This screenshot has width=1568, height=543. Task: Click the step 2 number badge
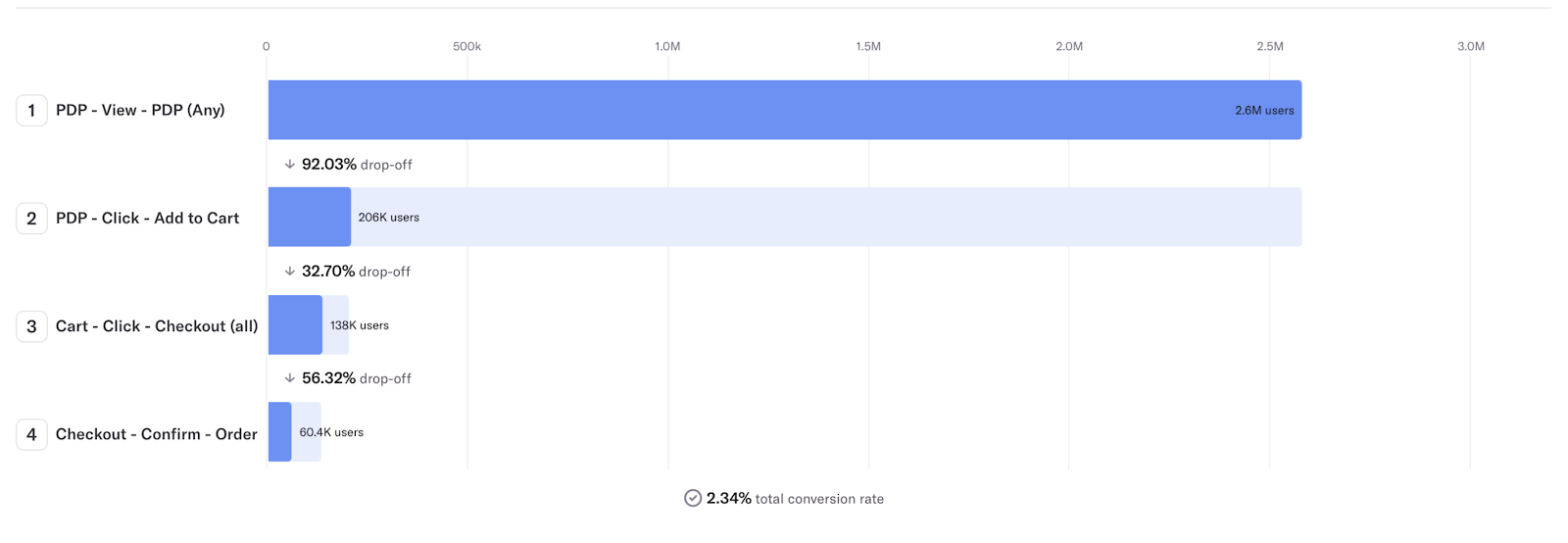pyautogui.click(x=31, y=219)
